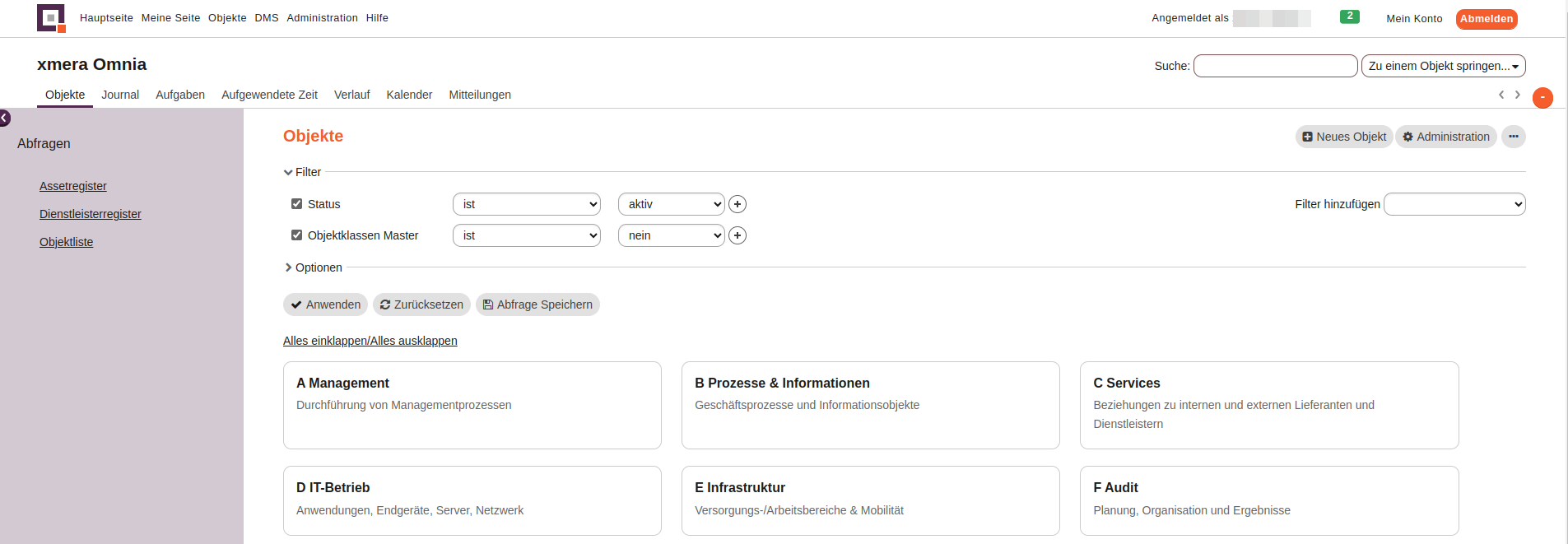Collapse the sidebar with the arrow icon
The image size is (1568, 544).
(x=4, y=119)
